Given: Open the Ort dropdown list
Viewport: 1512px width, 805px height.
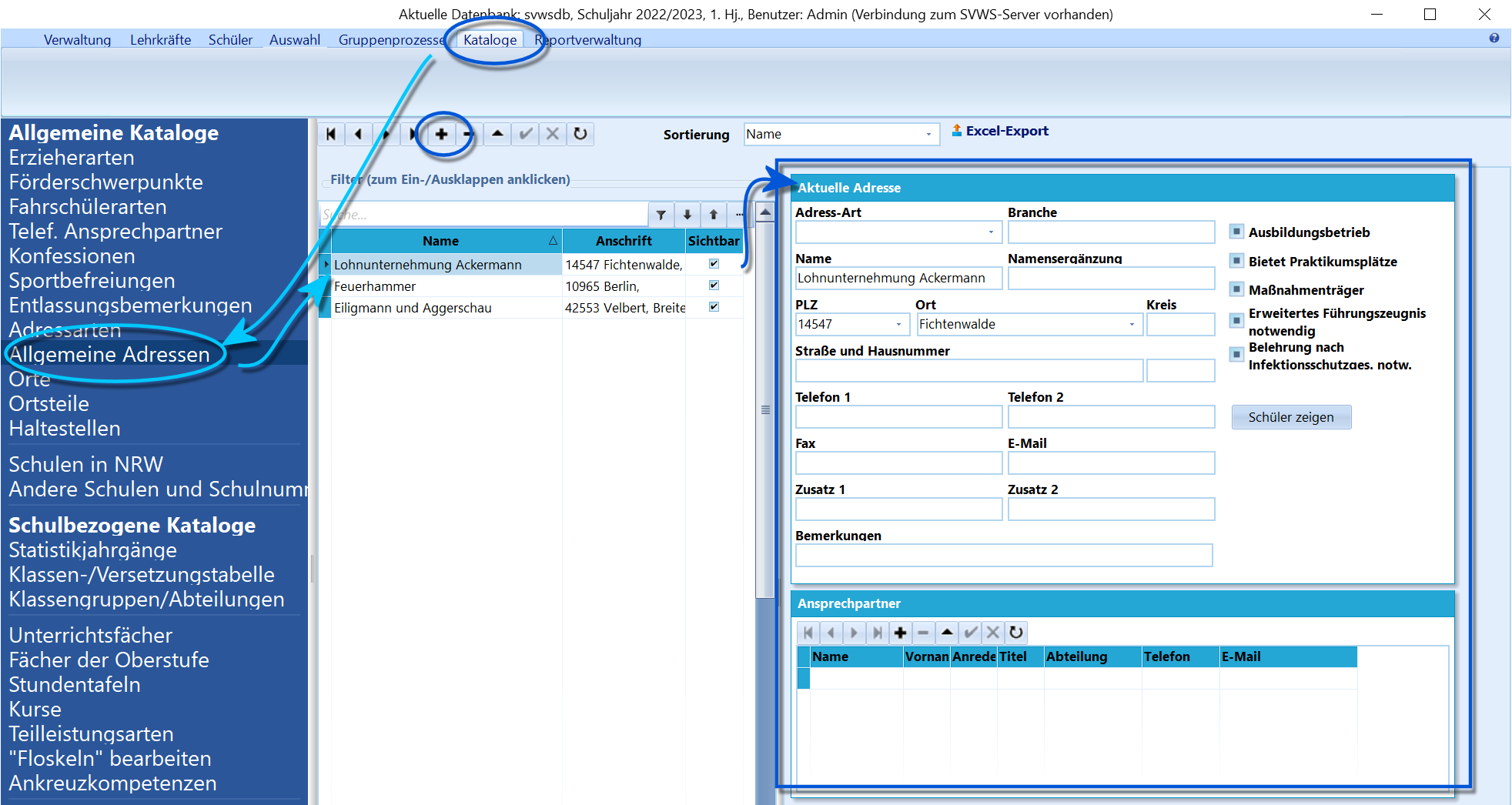Looking at the screenshot, I should tap(1132, 324).
